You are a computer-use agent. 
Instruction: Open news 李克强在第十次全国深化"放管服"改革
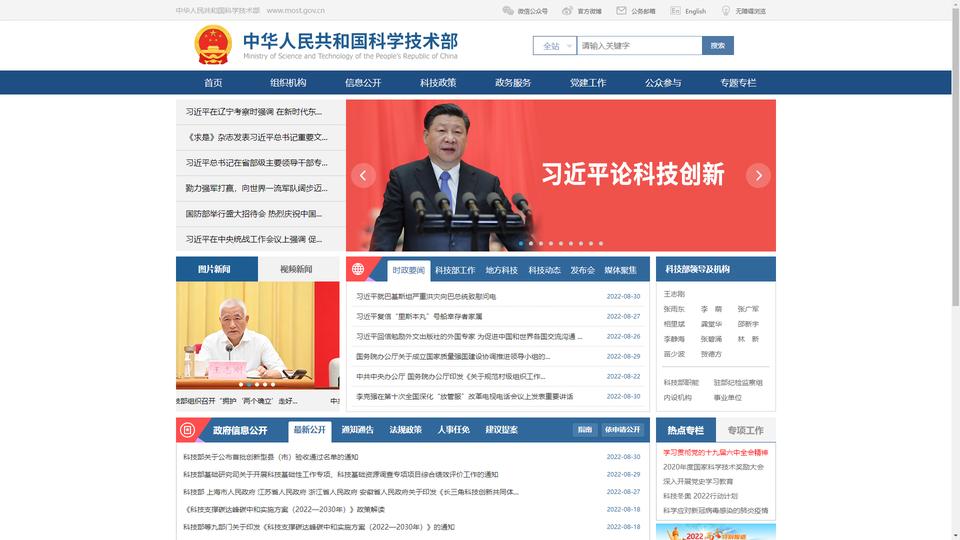pos(465,397)
